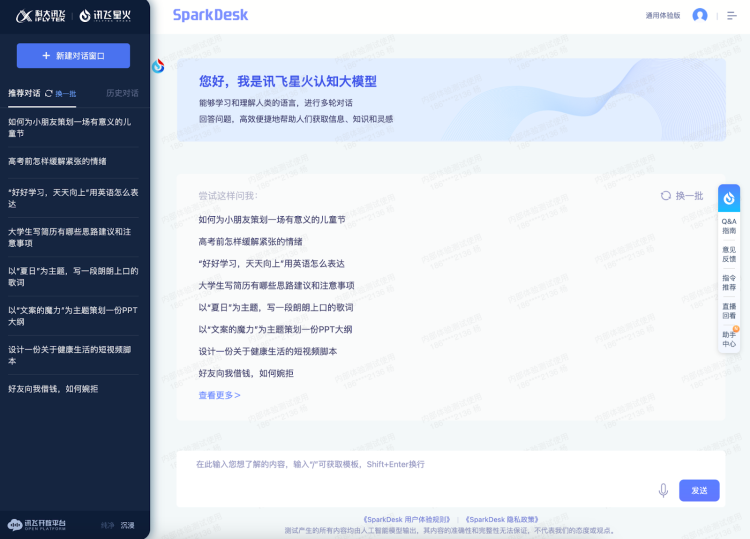The image size is (750, 539).
Task: Click 通用体验版 label in header
Action: pos(662,15)
